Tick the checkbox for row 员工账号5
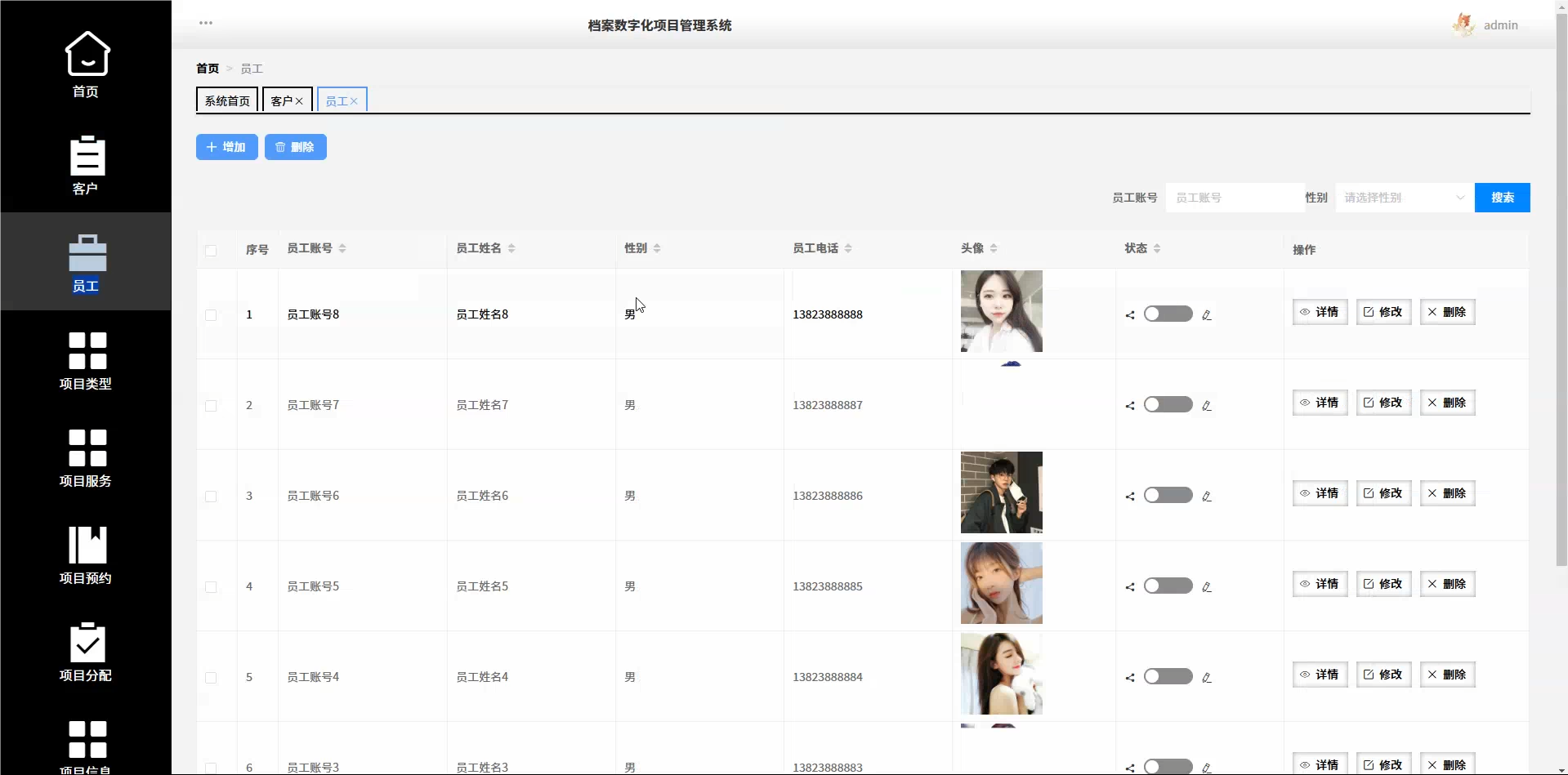 [211, 587]
